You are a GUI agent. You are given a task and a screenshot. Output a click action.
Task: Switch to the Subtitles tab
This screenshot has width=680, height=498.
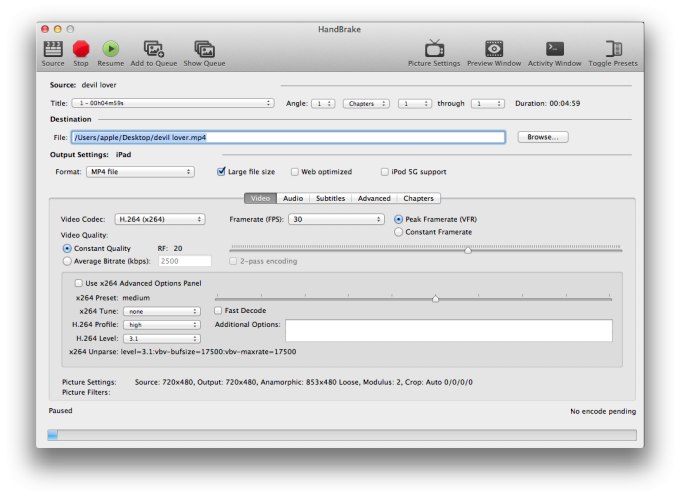tap(330, 198)
